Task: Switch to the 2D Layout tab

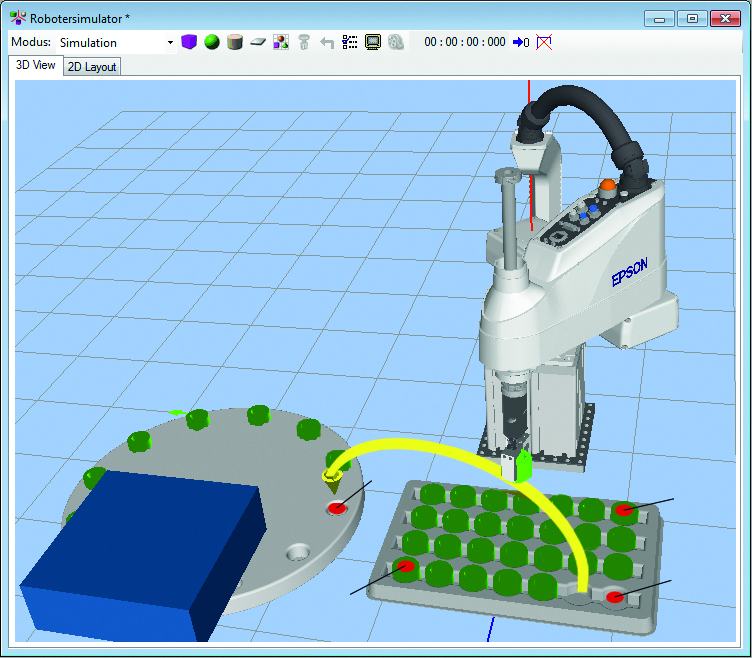Action: (x=92, y=67)
